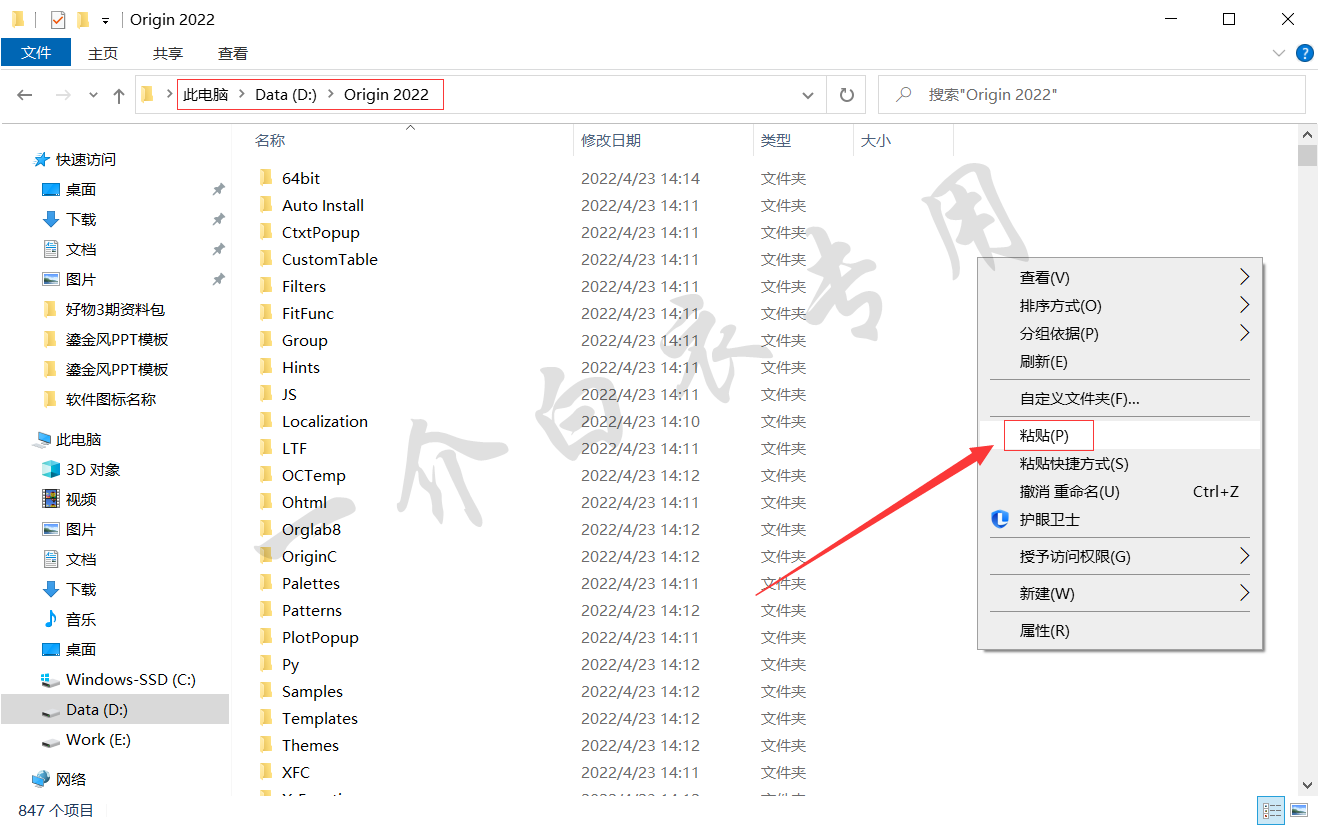The height and width of the screenshot is (826, 1319).
Task: Open the recent locations dropdown arrow
Action: point(94,95)
